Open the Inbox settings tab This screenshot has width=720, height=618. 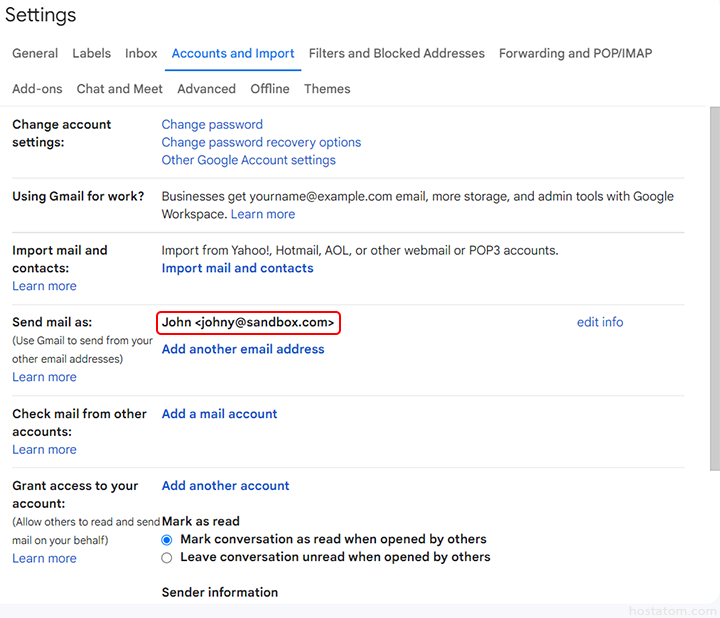click(x=141, y=53)
